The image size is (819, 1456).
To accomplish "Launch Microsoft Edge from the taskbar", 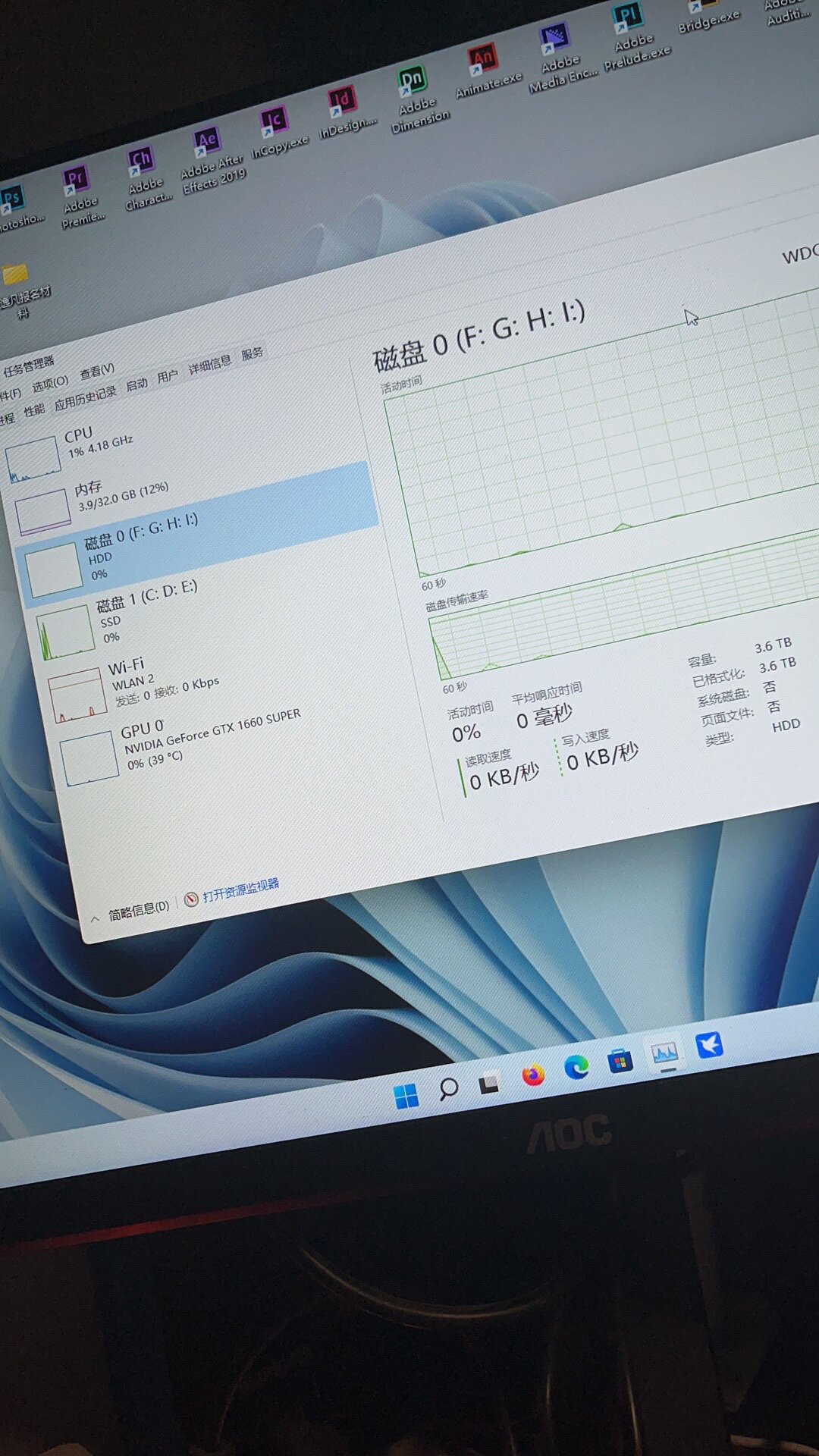I will 576,1068.
